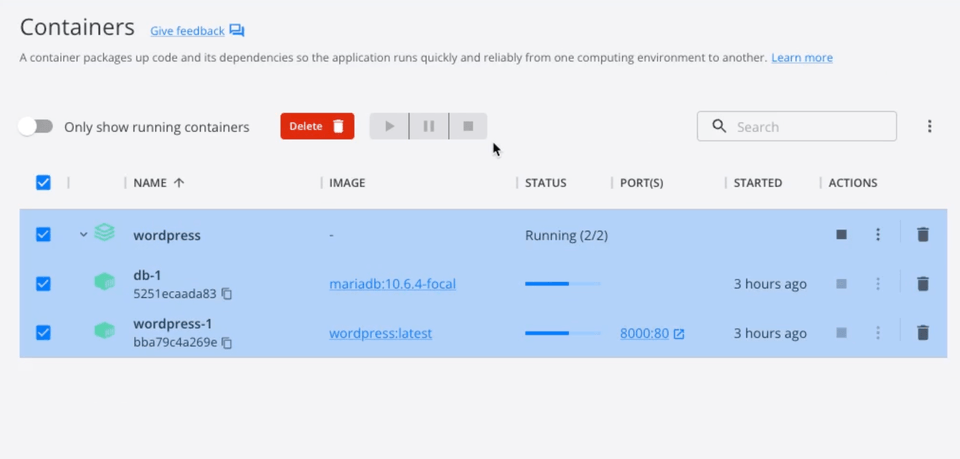The width and height of the screenshot is (960, 459).
Task: Copy the wordpress-1 container ID
Action: tap(227, 343)
